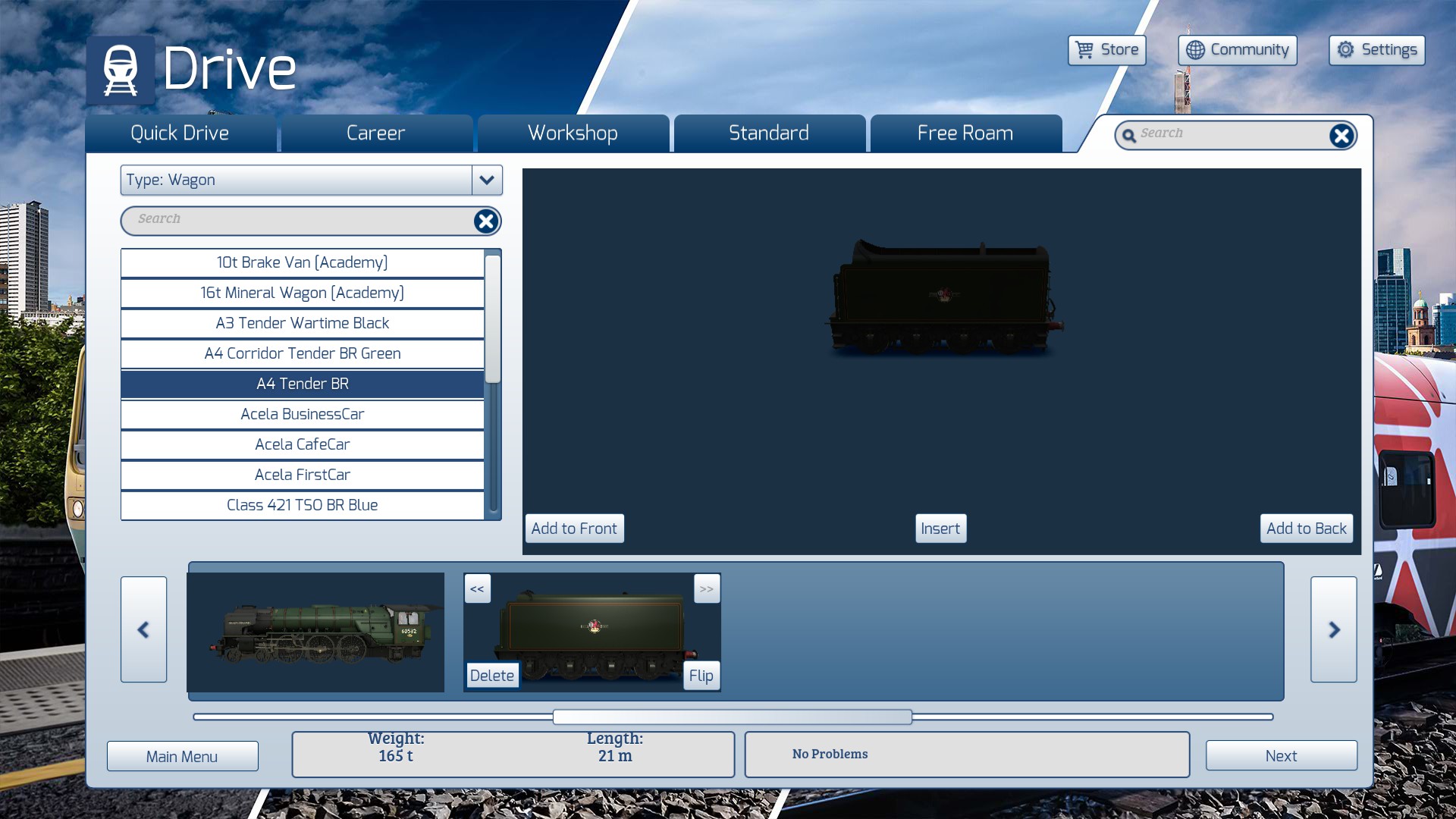Open the Store with the cart icon
The height and width of the screenshot is (819, 1456).
(1106, 50)
